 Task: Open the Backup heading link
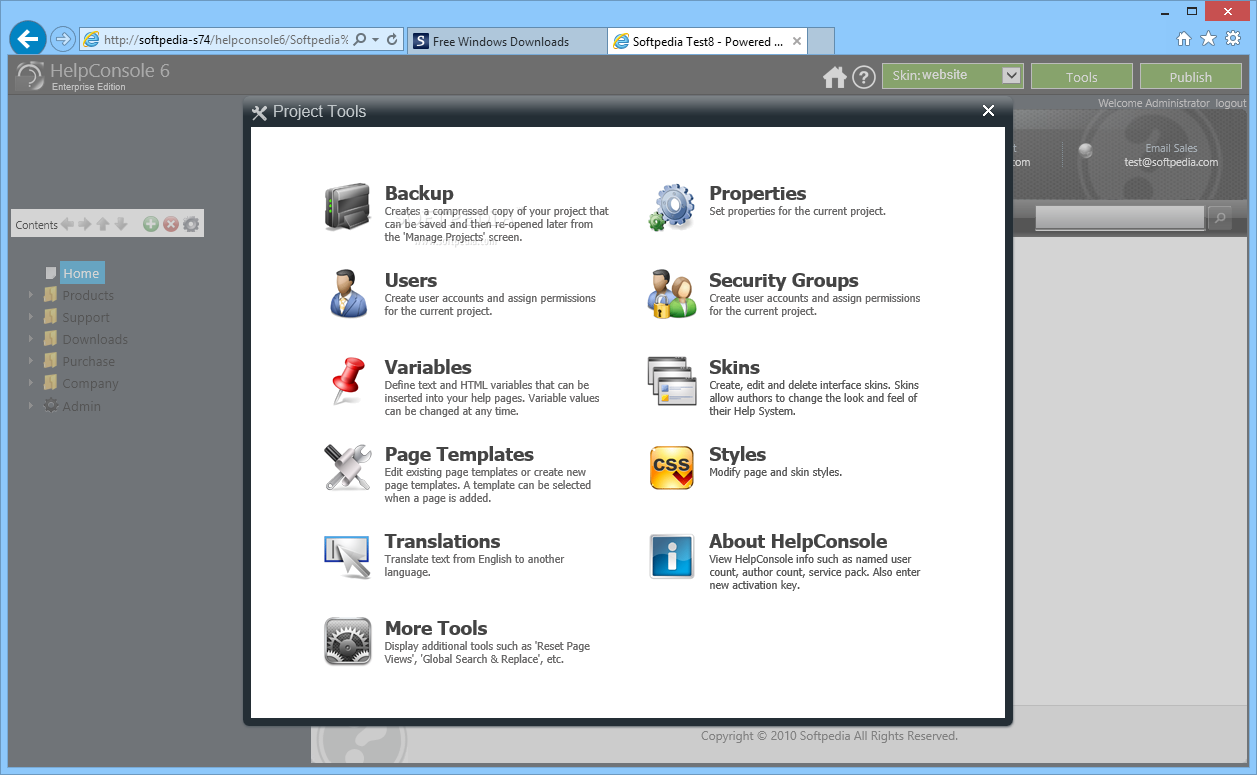tap(419, 193)
